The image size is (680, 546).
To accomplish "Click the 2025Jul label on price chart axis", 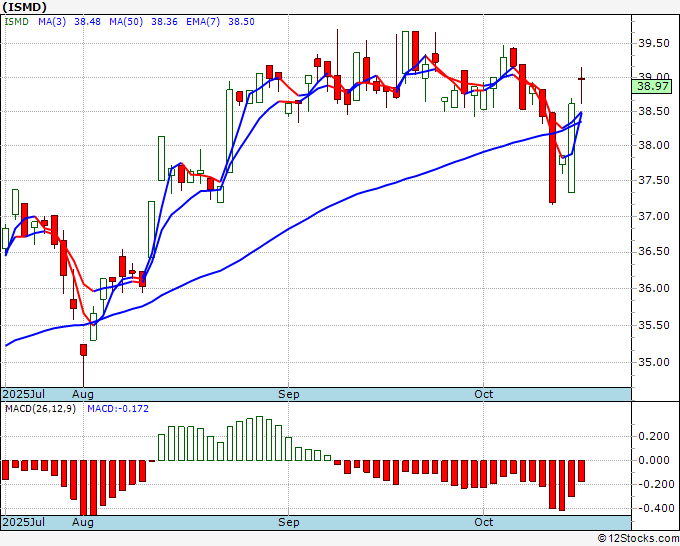I will click(x=24, y=394).
